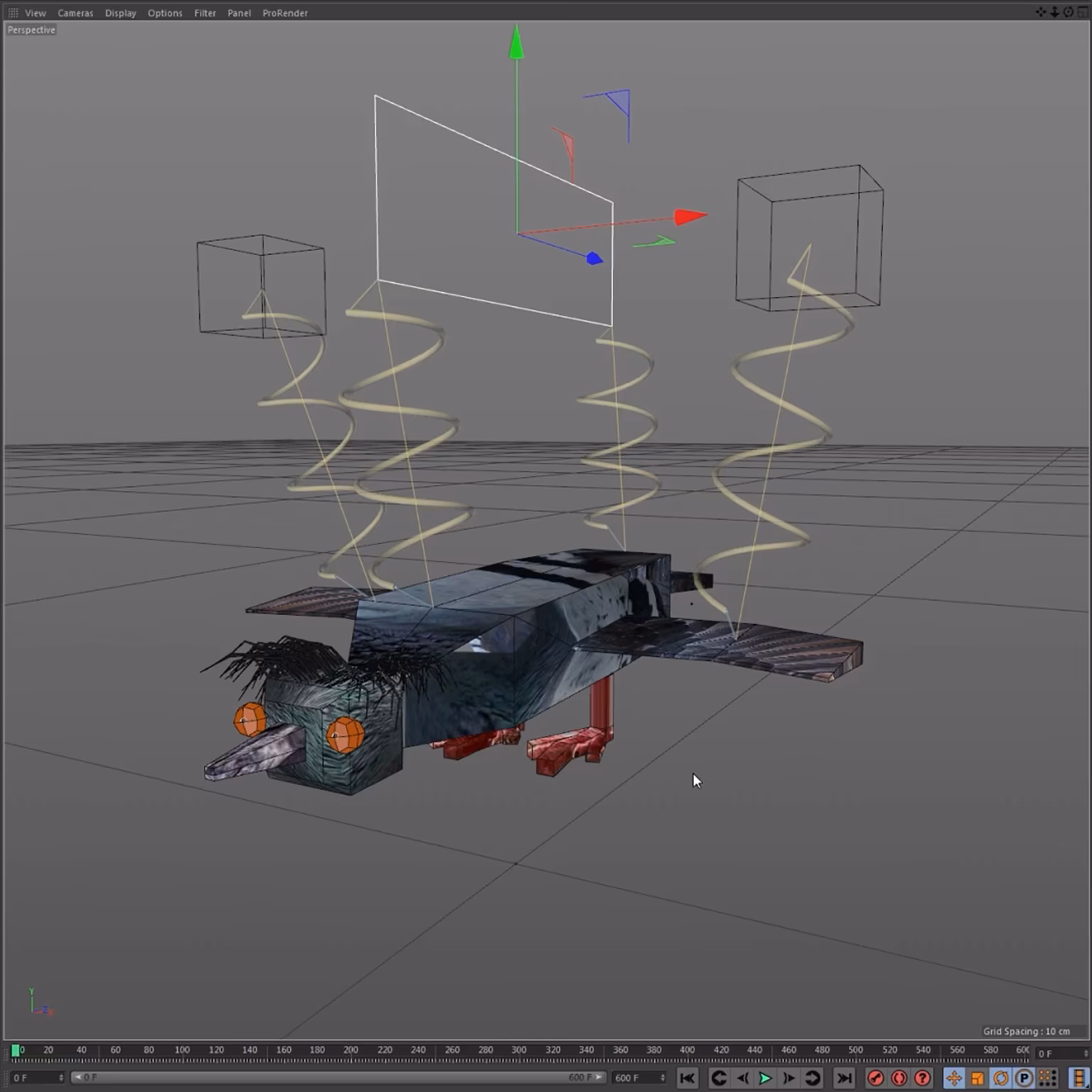This screenshot has height=1092, width=1092.
Task: Open the ProRender menu
Action: [x=284, y=13]
